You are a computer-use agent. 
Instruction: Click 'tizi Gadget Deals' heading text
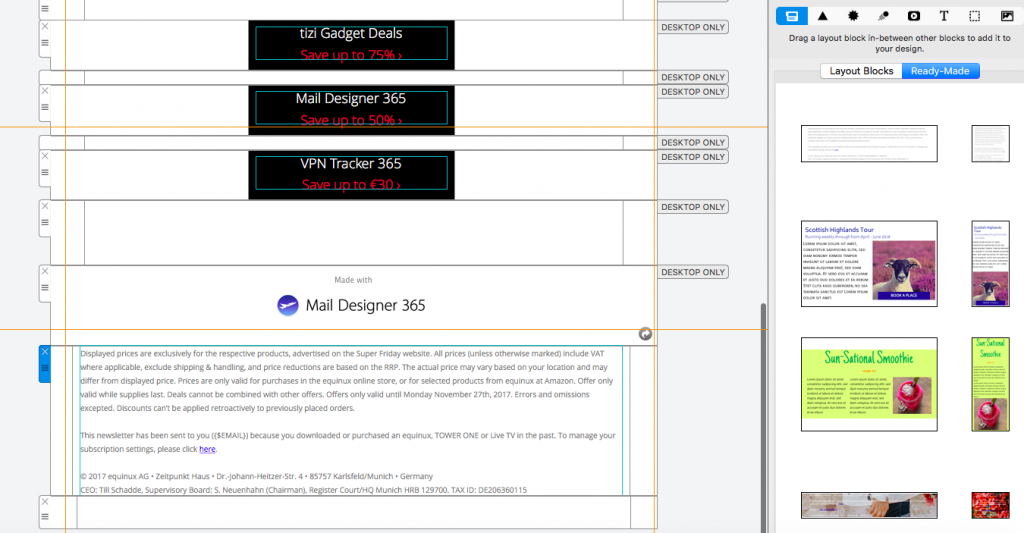point(351,33)
